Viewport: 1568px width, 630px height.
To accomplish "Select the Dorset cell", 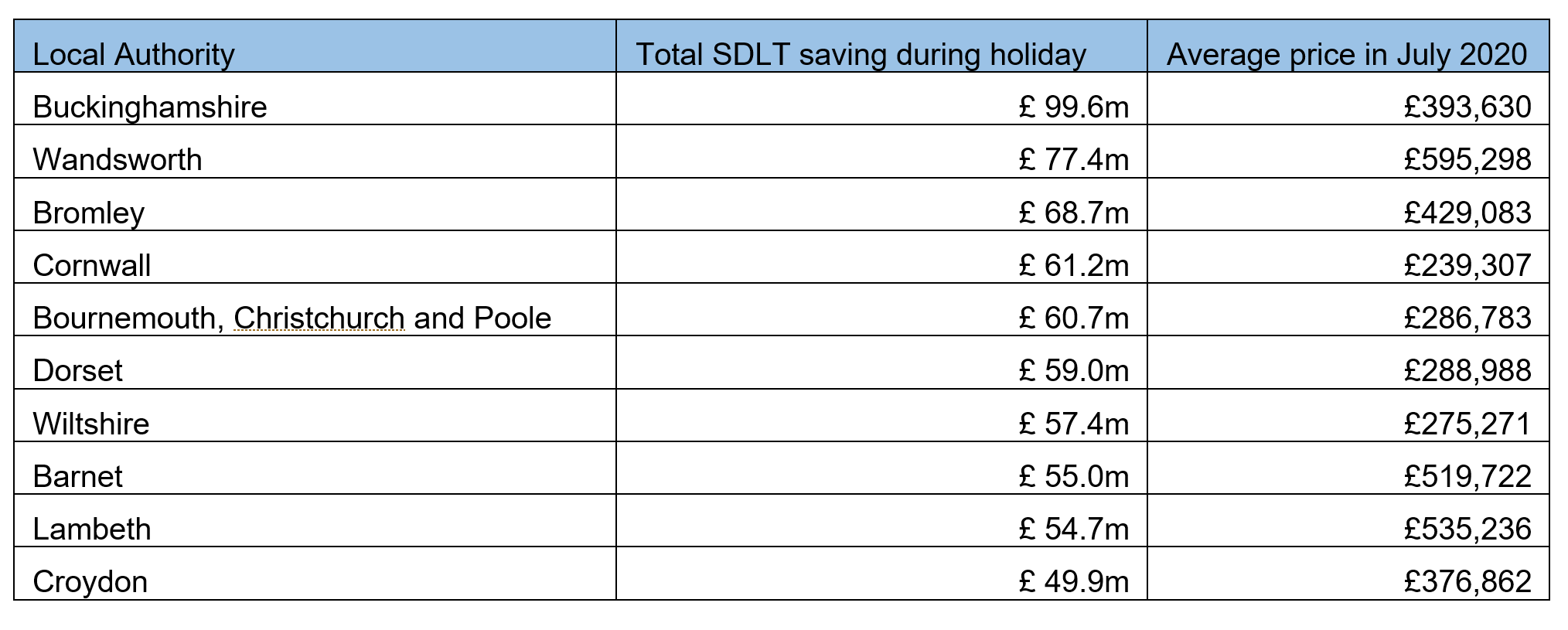I will [x=78, y=370].
